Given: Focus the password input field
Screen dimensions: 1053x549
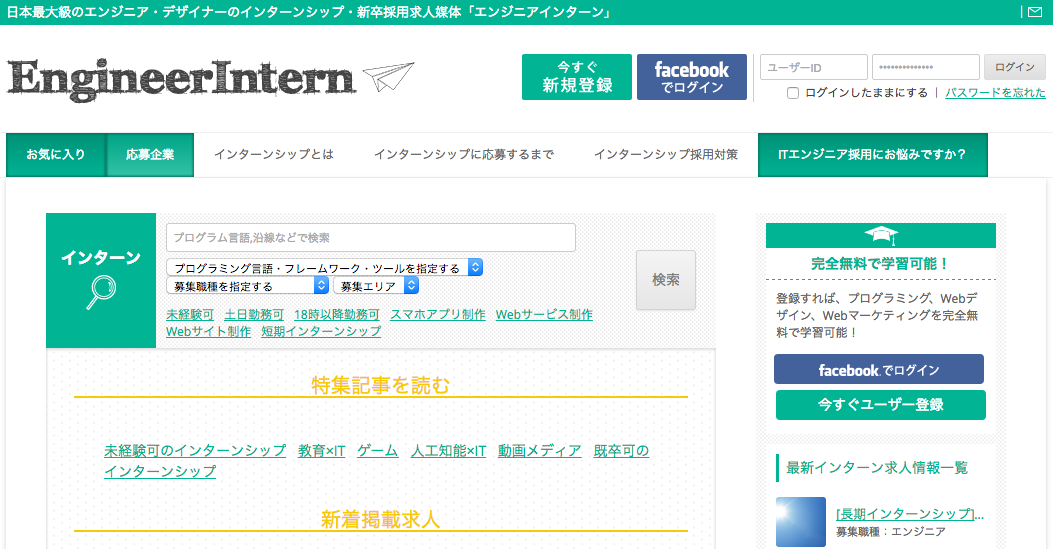Looking at the screenshot, I should (925, 67).
